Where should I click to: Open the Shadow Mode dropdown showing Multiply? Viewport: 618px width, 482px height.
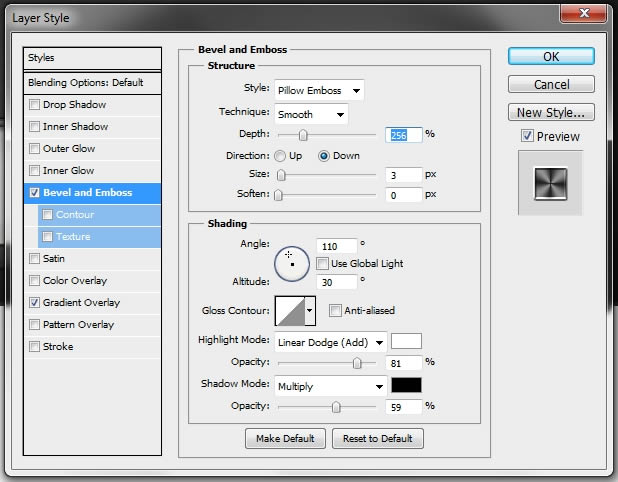[331, 386]
